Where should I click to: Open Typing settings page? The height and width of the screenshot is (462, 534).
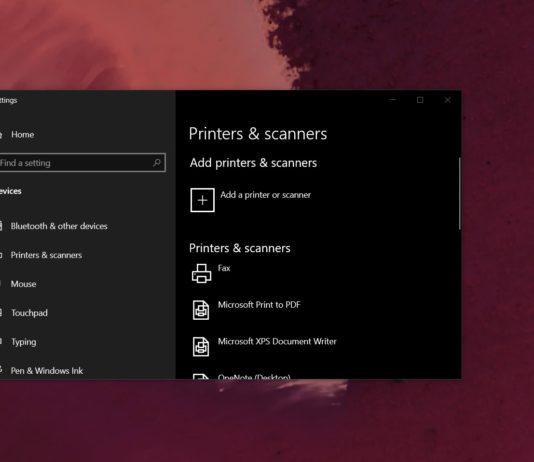[23, 342]
